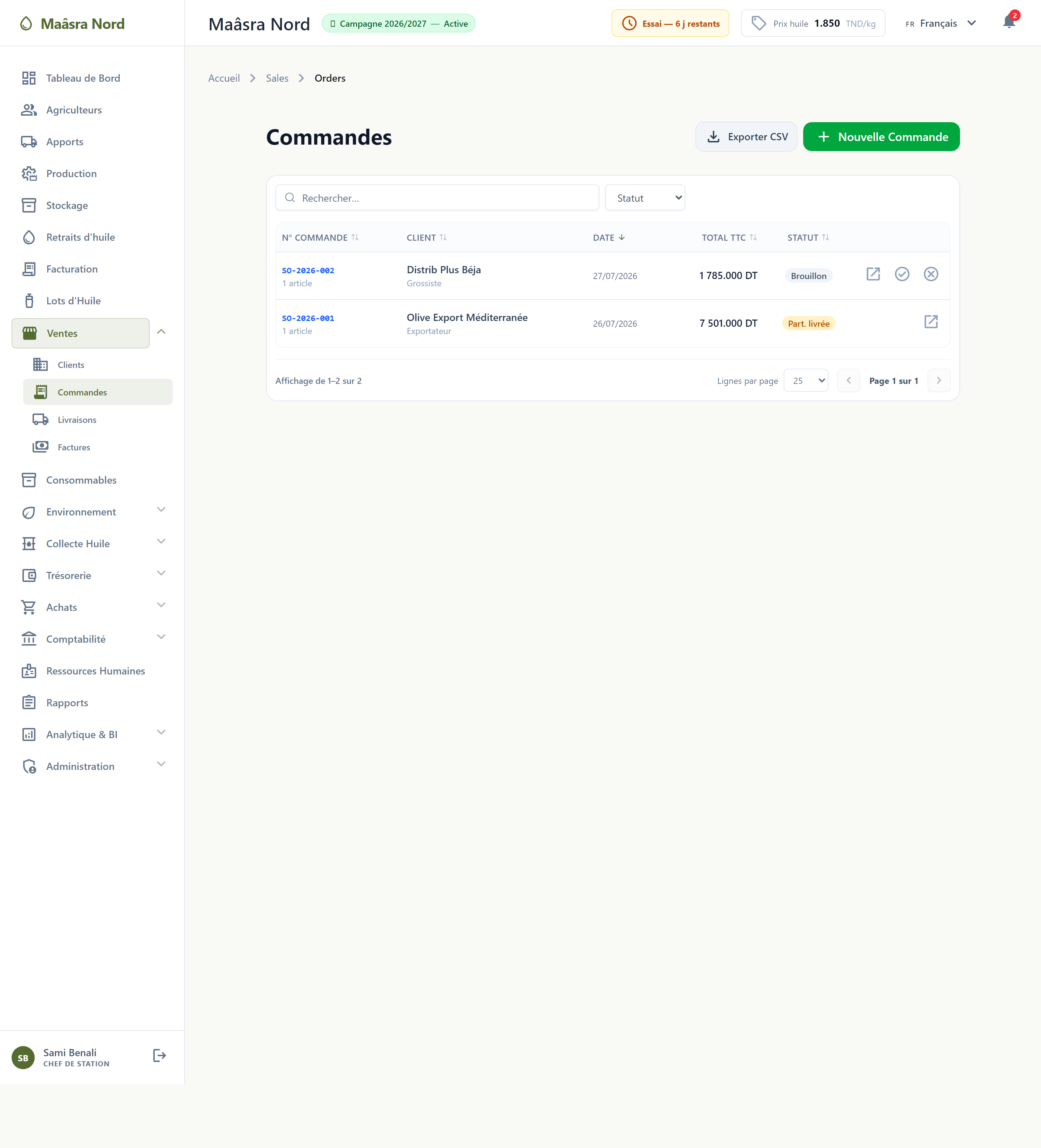Expand the Achats menu

pyautogui.click(x=161, y=605)
